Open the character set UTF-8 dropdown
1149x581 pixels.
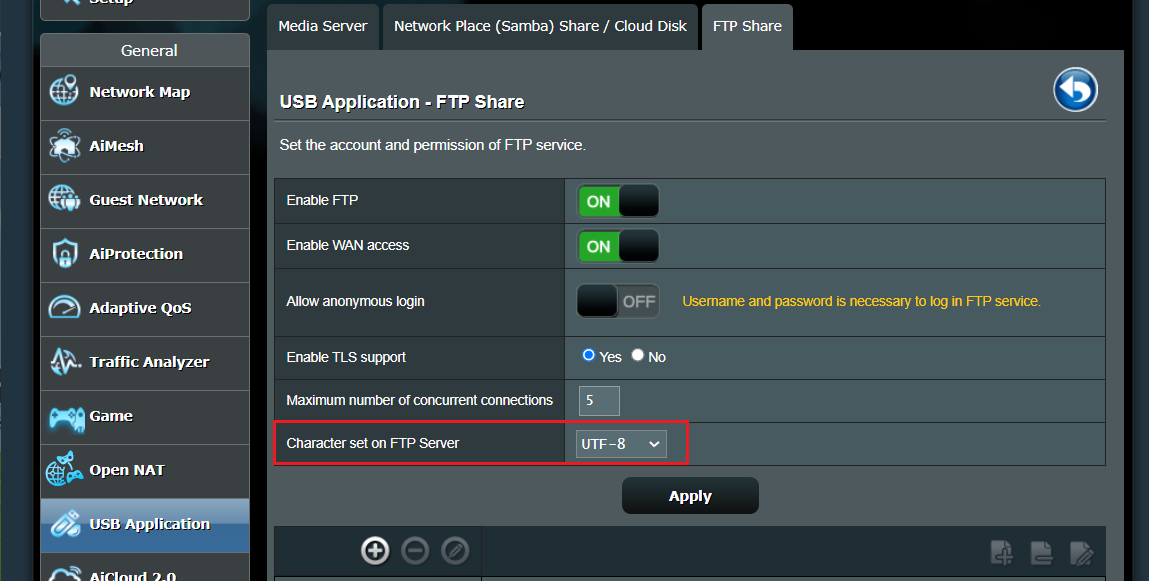tap(621, 444)
